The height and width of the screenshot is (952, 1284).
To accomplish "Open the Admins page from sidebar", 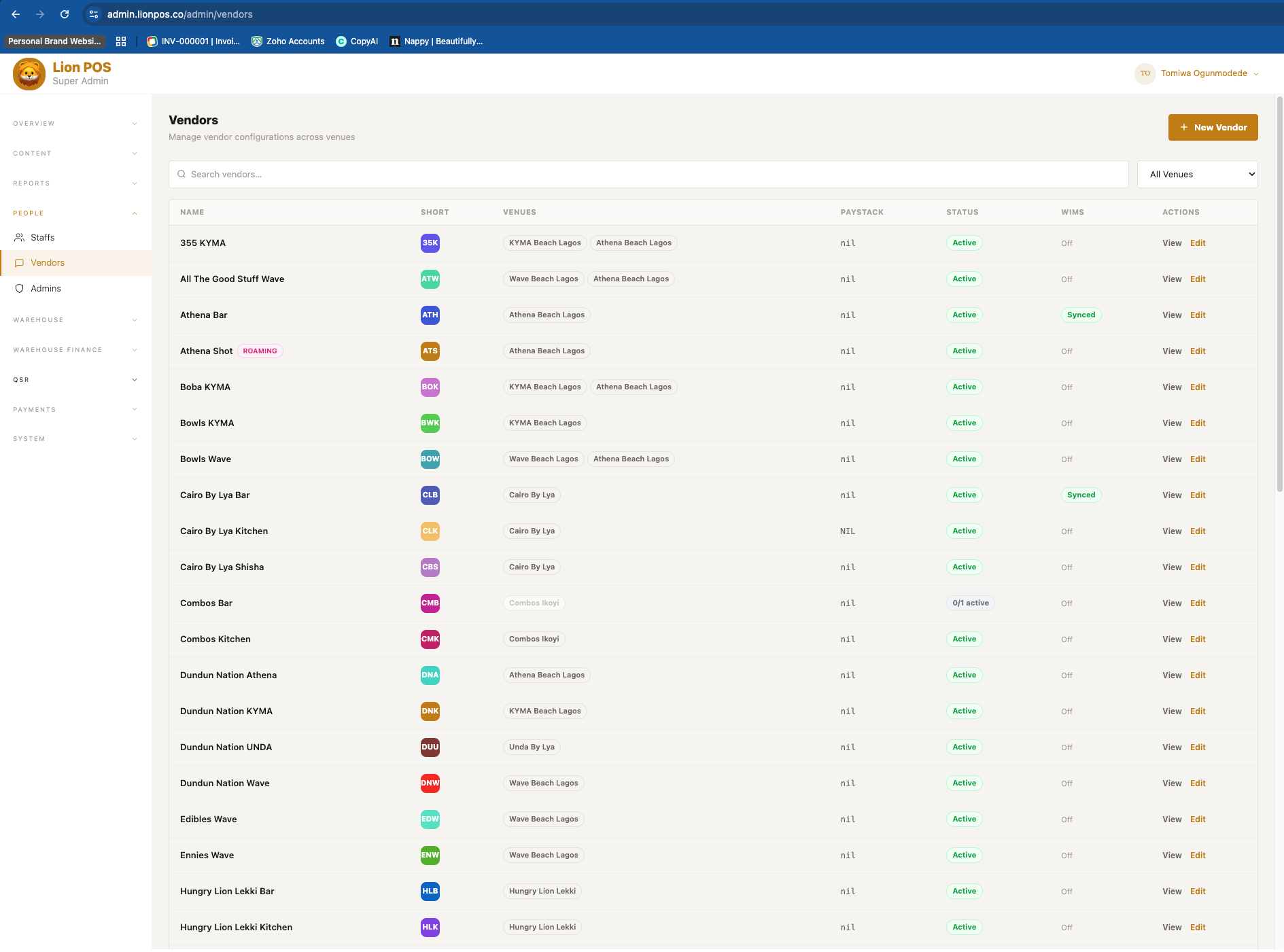I will tap(75, 289).
